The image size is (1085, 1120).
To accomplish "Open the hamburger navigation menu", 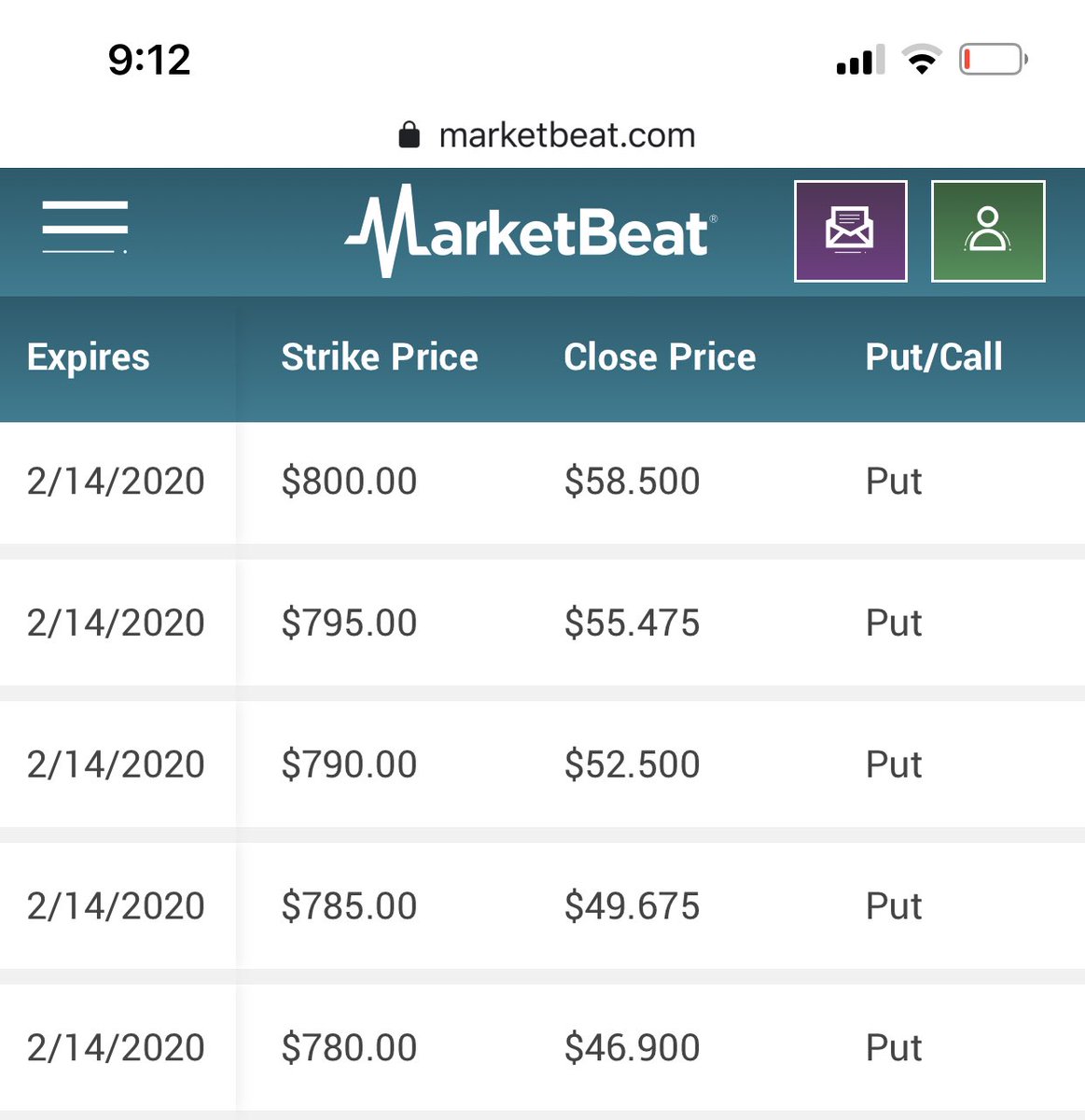I will (85, 227).
